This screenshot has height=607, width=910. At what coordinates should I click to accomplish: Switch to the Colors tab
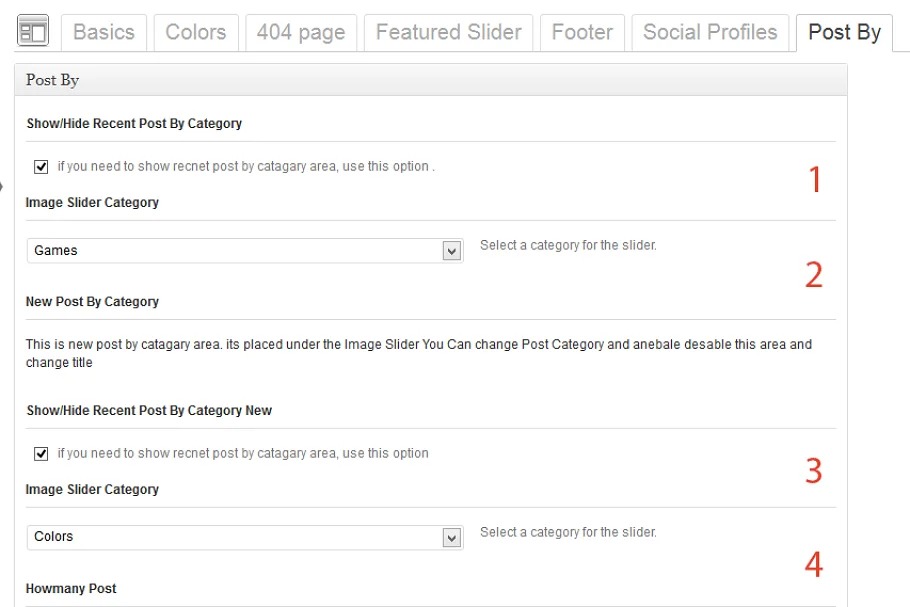click(x=195, y=32)
